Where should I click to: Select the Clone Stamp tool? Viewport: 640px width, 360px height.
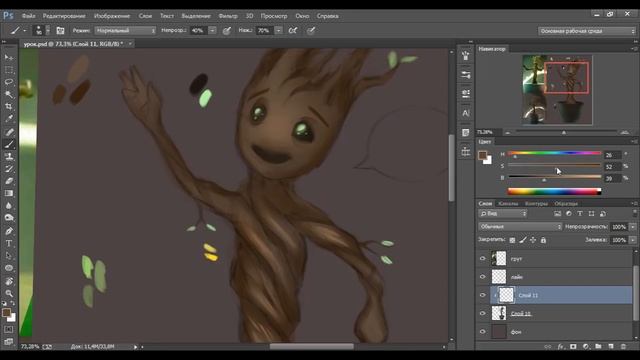click(9, 156)
